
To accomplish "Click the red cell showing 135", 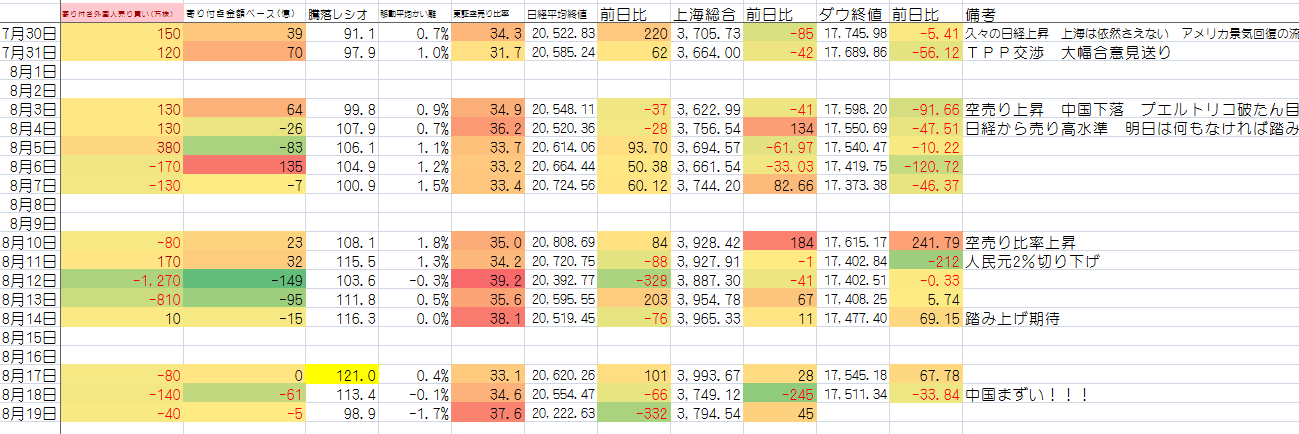I will pyautogui.click(x=245, y=167).
